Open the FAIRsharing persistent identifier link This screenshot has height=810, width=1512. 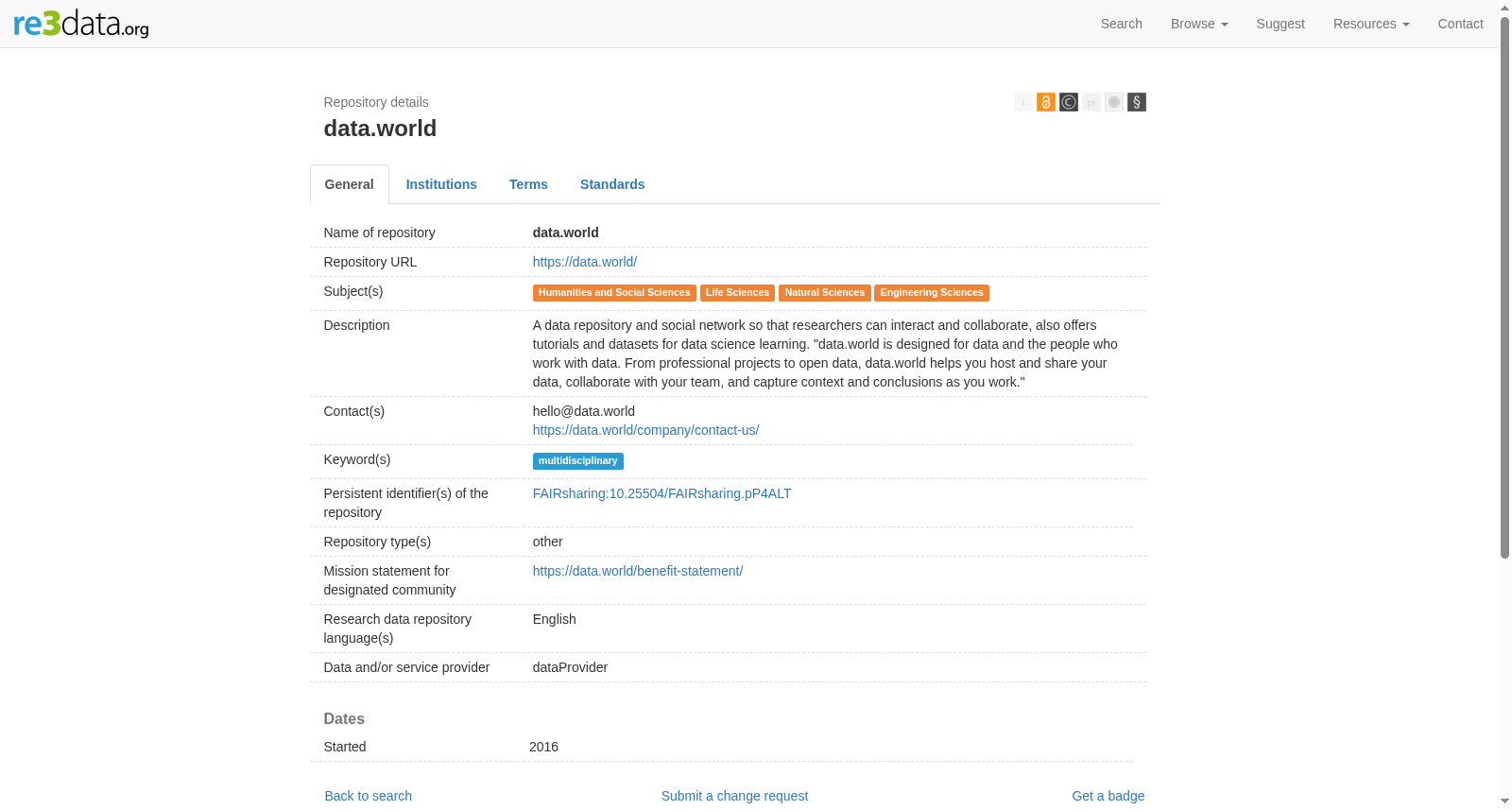click(x=662, y=493)
